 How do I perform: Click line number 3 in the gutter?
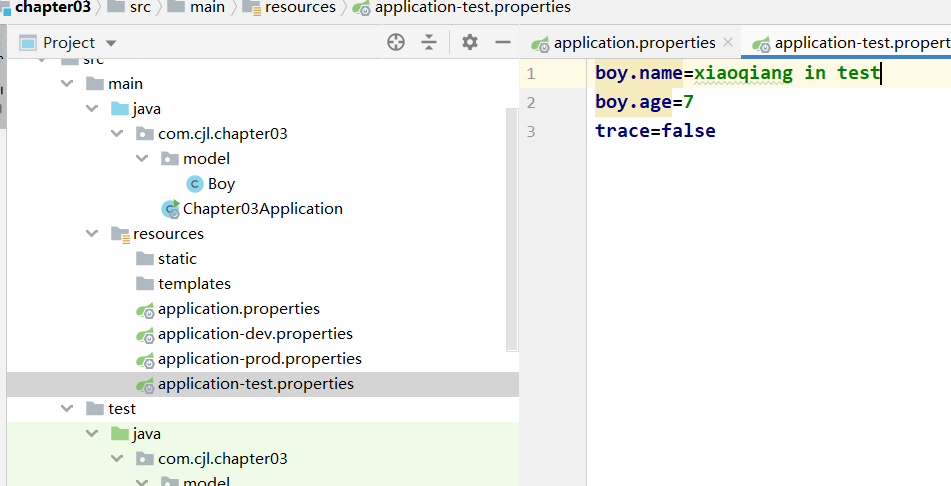(531, 131)
